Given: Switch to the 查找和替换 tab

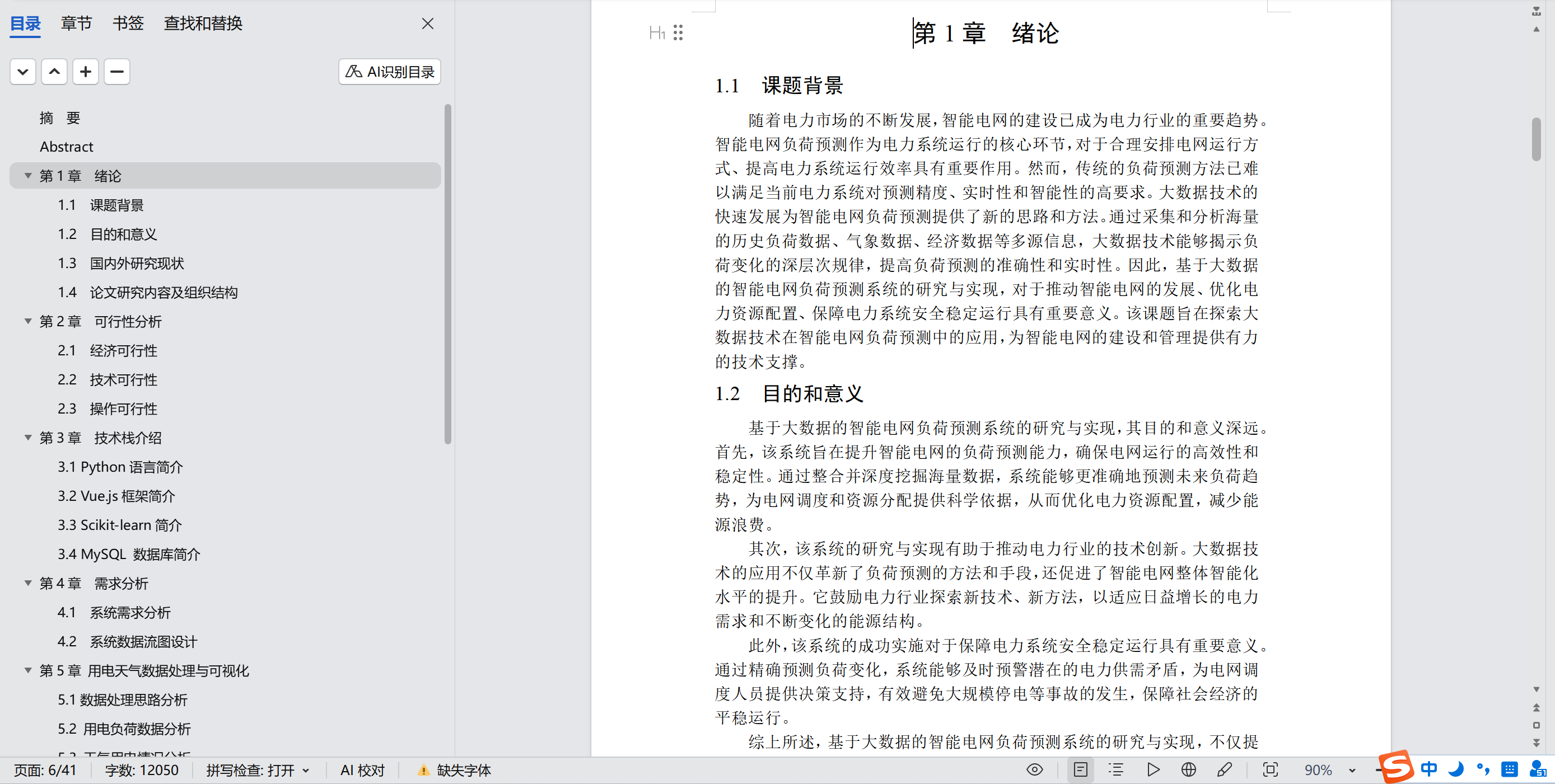Looking at the screenshot, I should click(x=203, y=24).
